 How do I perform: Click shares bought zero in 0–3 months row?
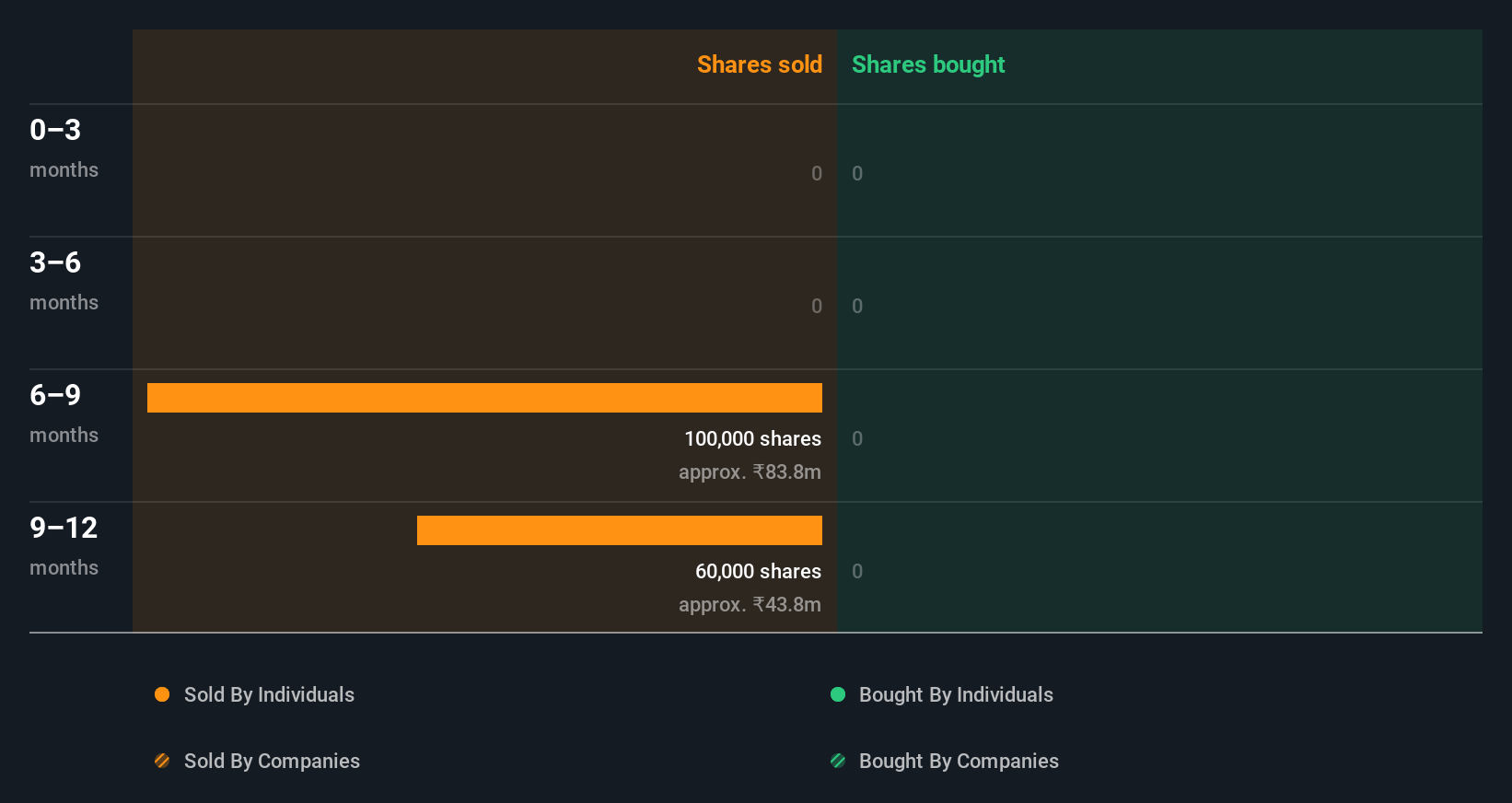(x=857, y=173)
